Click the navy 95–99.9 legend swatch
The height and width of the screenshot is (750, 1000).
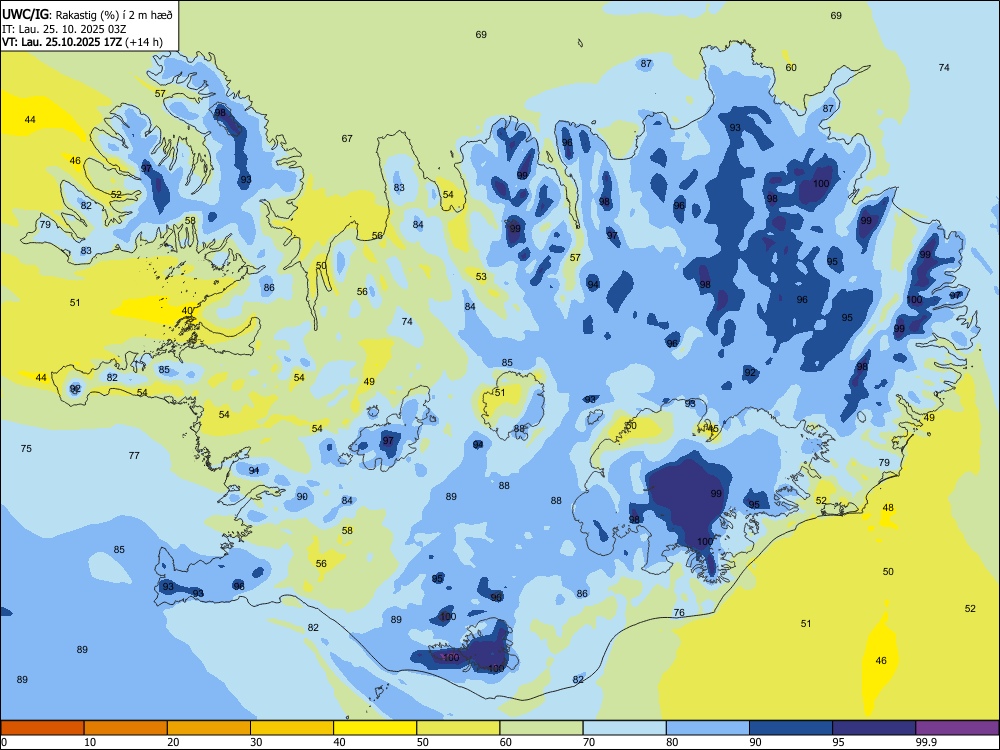(874, 728)
